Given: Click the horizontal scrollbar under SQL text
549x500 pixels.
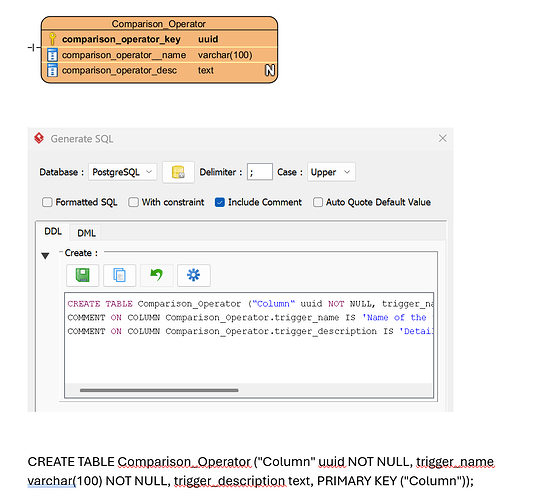Looking at the screenshot, I should [x=159, y=390].
